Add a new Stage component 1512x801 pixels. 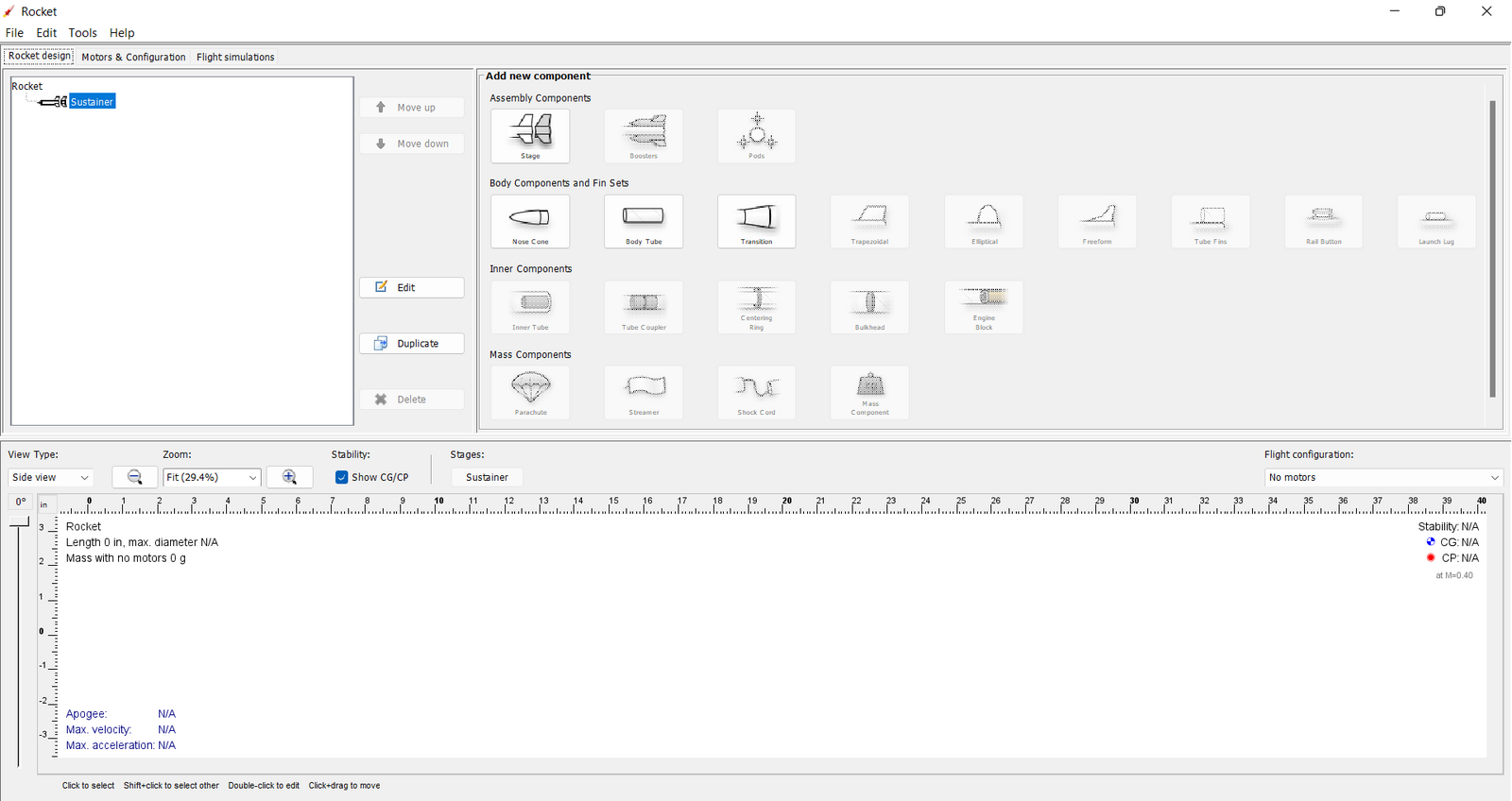point(530,135)
